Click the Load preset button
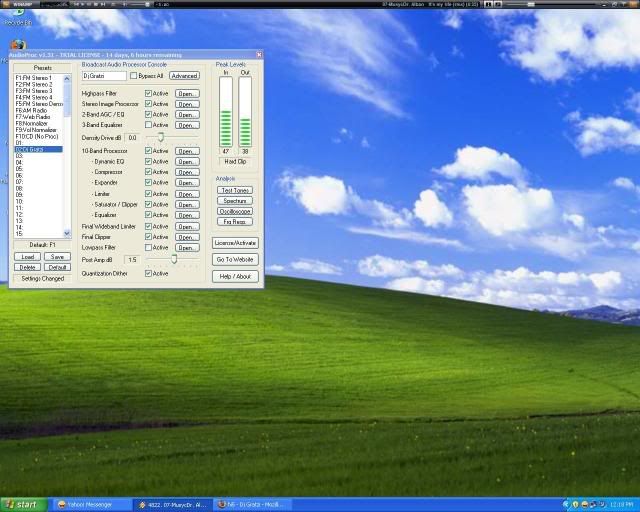 27,257
